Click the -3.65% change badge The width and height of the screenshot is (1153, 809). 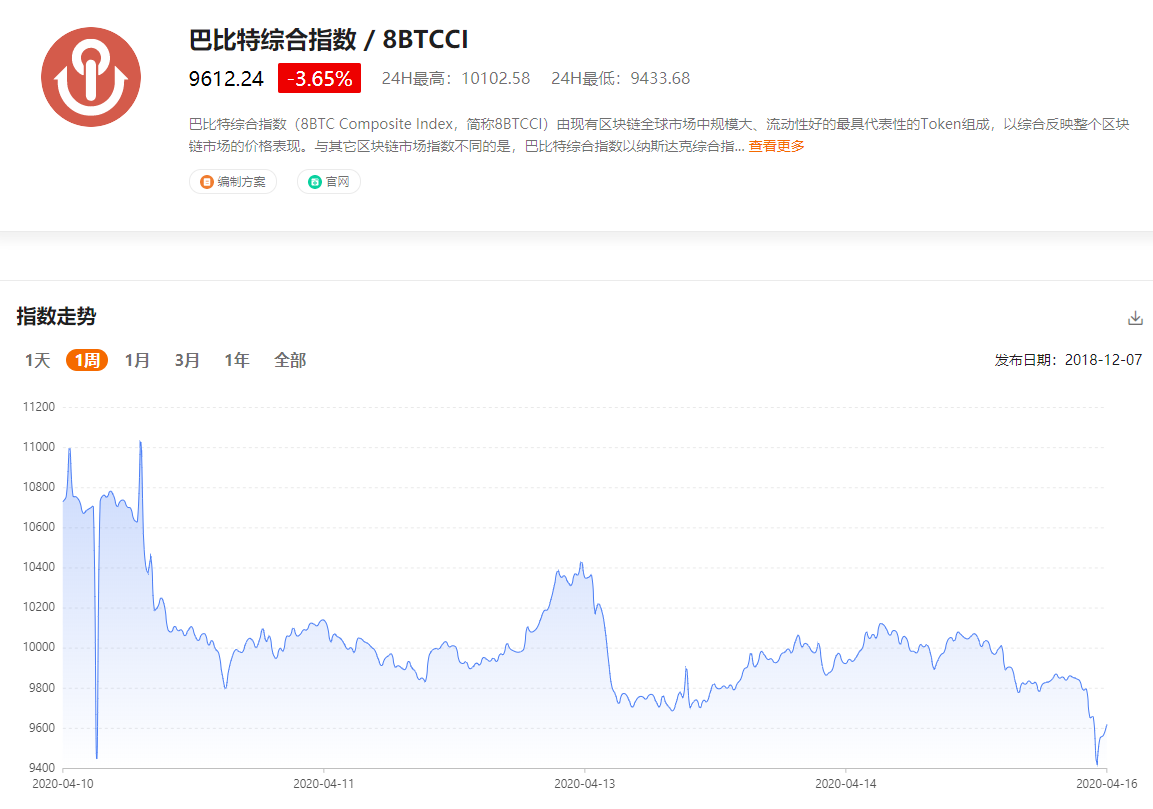coord(319,78)
